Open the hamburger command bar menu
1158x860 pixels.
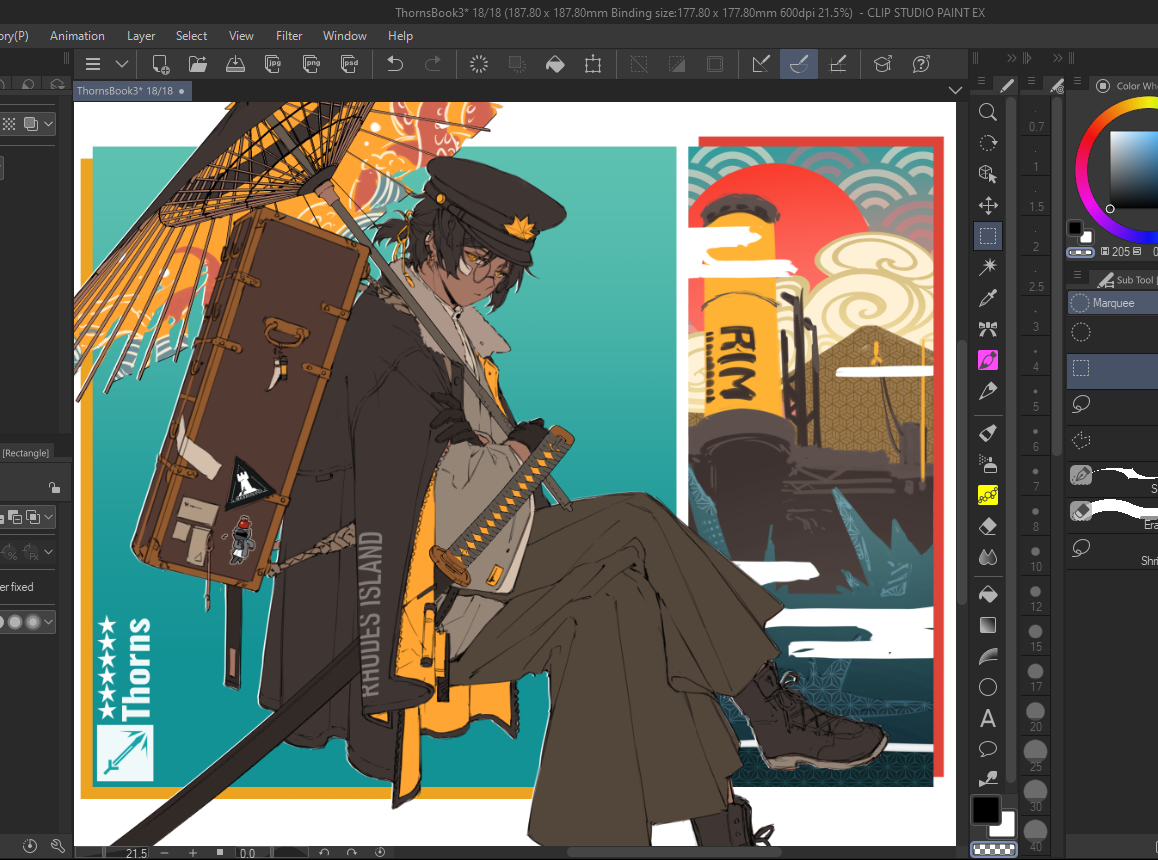[x=93, y=64]
